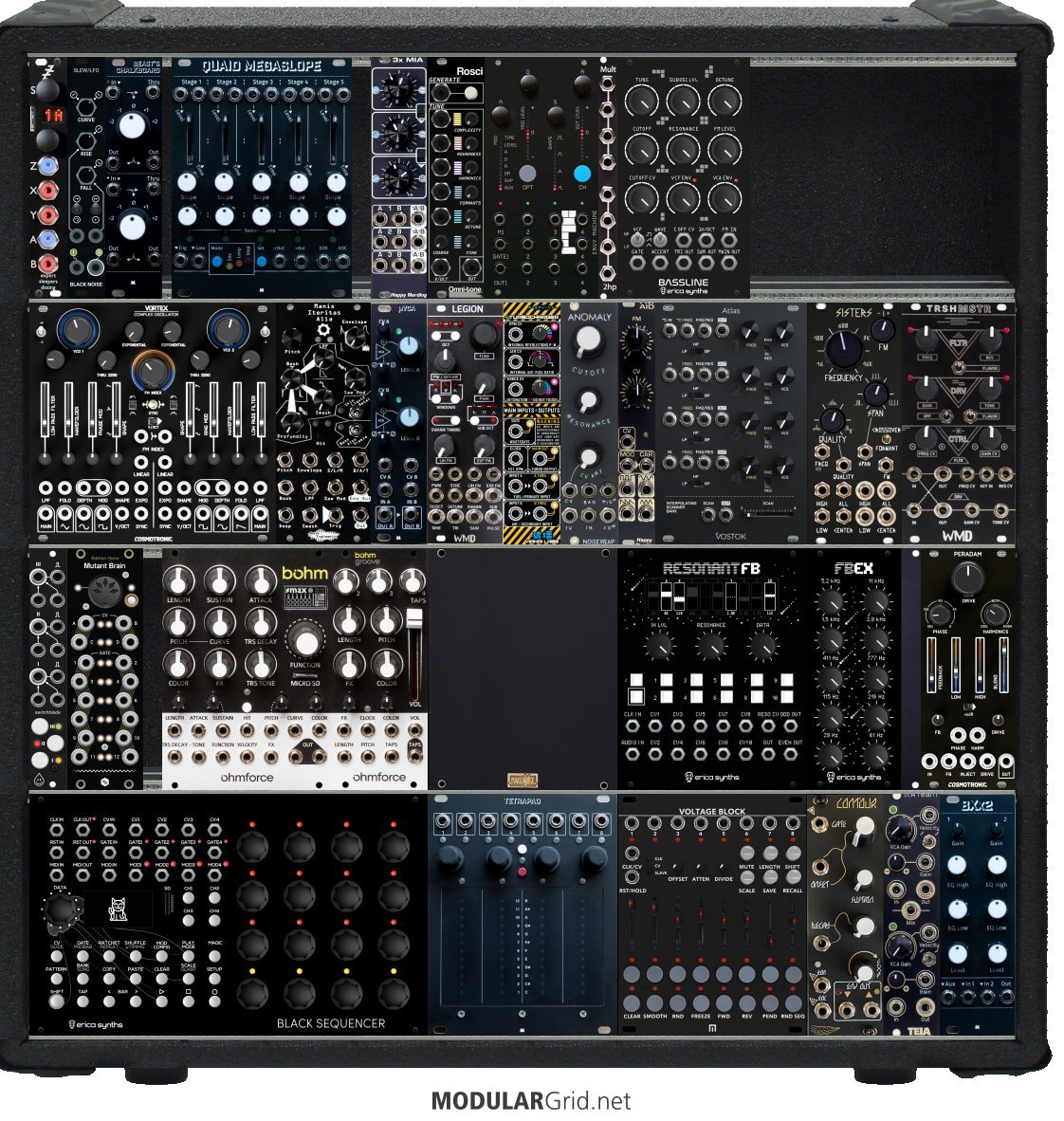The height and width of the screenshot is (1121, 1064).
Task: Click the Black Sequencer cat display
Action: pyautogui.click(x=118, y=910)
